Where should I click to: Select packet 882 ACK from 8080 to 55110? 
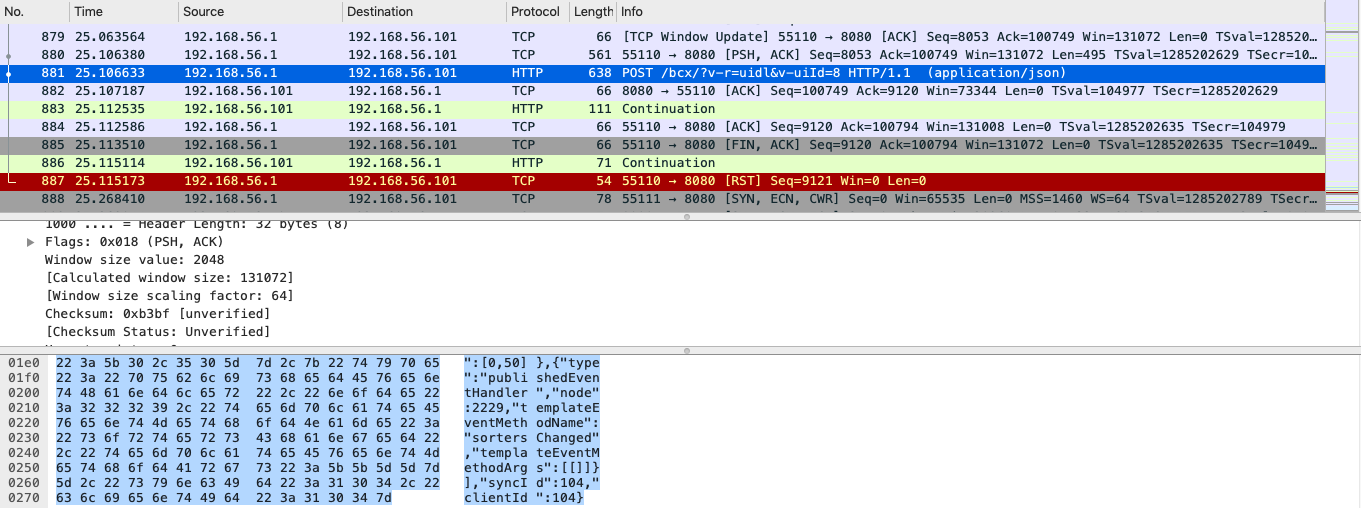[662, 91]
